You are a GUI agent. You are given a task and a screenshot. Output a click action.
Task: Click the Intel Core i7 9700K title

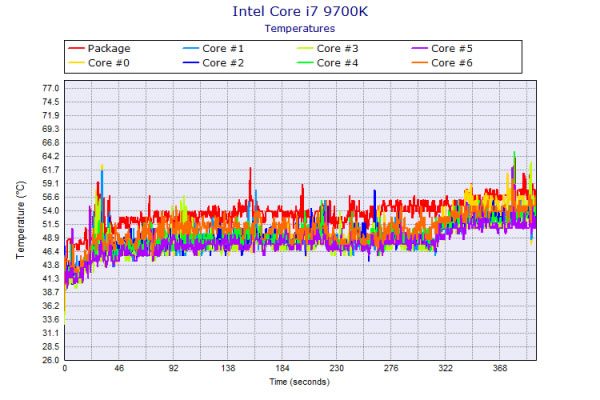click(300, 11)
